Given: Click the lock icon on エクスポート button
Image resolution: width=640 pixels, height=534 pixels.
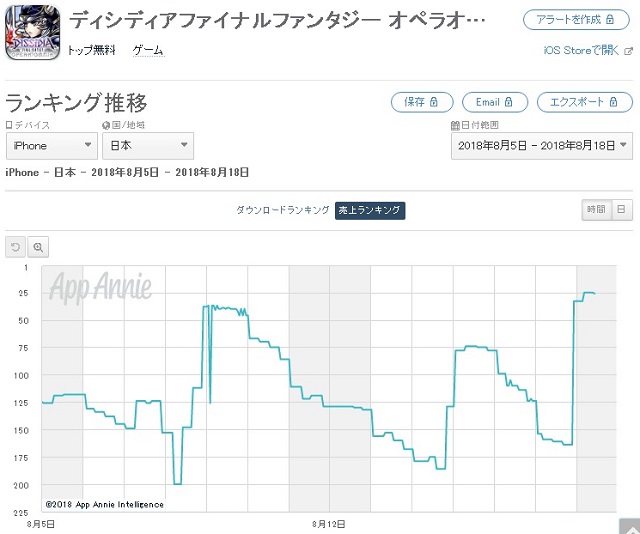Looking at the screenshot, I should pos(613,102).
